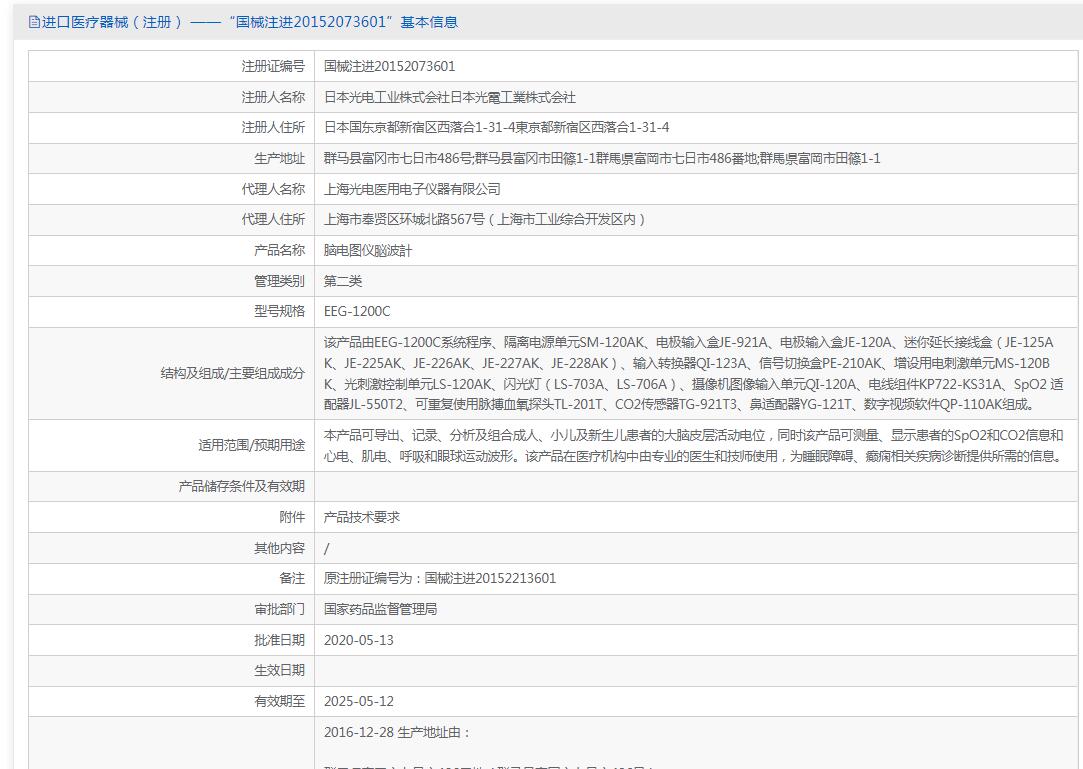
Task: Click the 有效期至 label
Action: pos(279,701)
